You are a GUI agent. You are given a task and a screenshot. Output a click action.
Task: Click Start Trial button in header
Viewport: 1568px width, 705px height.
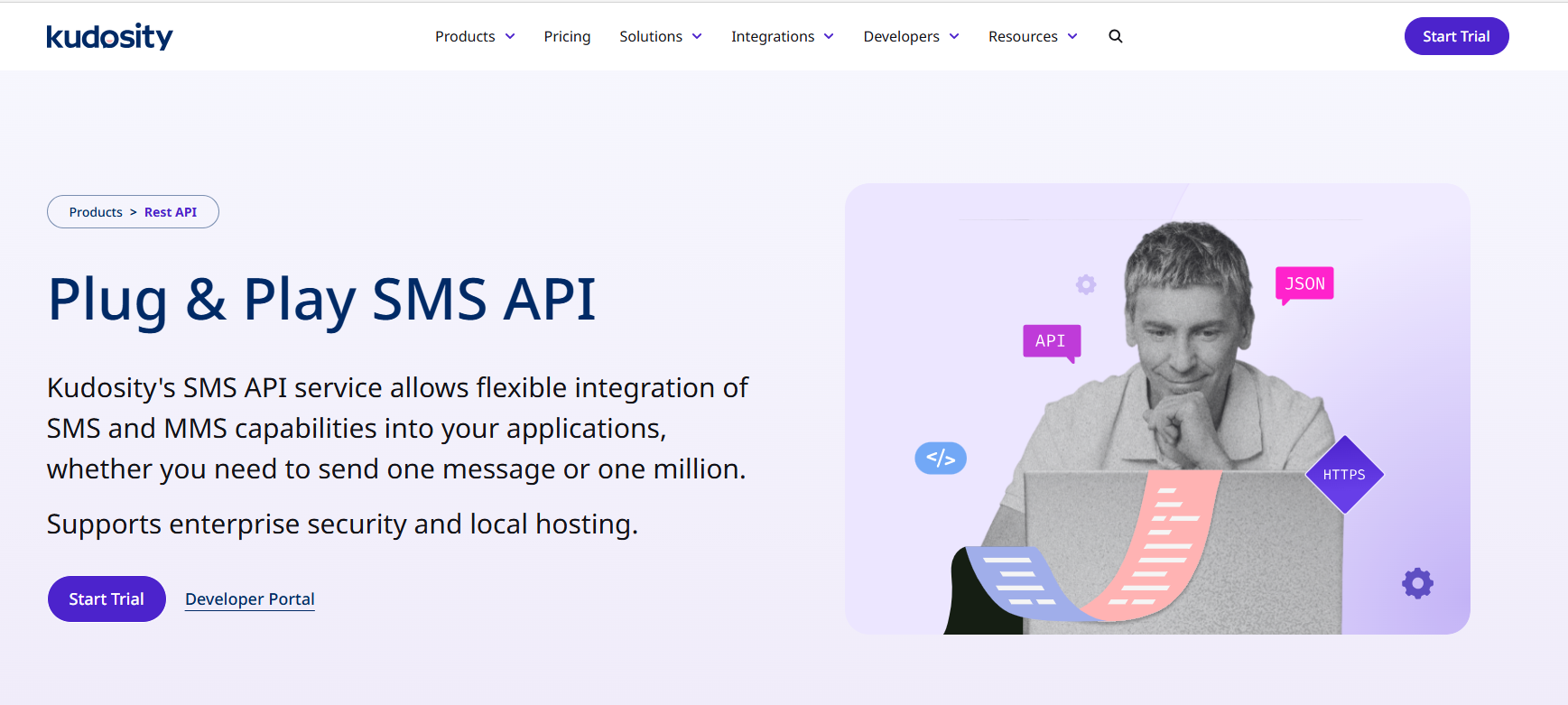(1456, 36)
